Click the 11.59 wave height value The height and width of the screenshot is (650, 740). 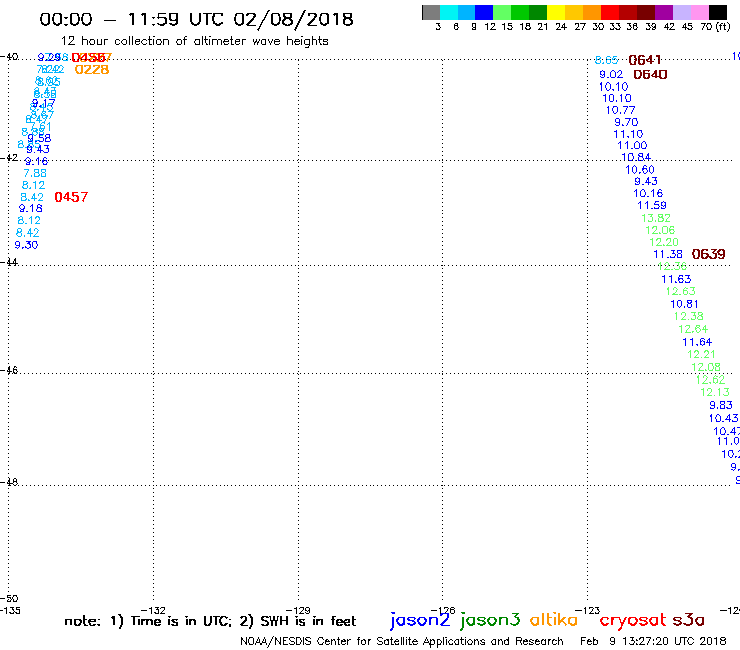coord(652,205)
